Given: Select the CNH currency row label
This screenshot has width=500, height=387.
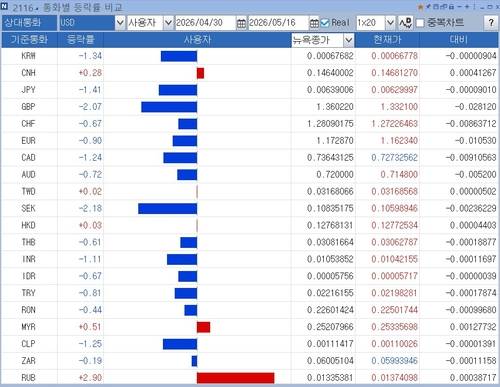Looking at the screenshot, I should coord(28,73).
